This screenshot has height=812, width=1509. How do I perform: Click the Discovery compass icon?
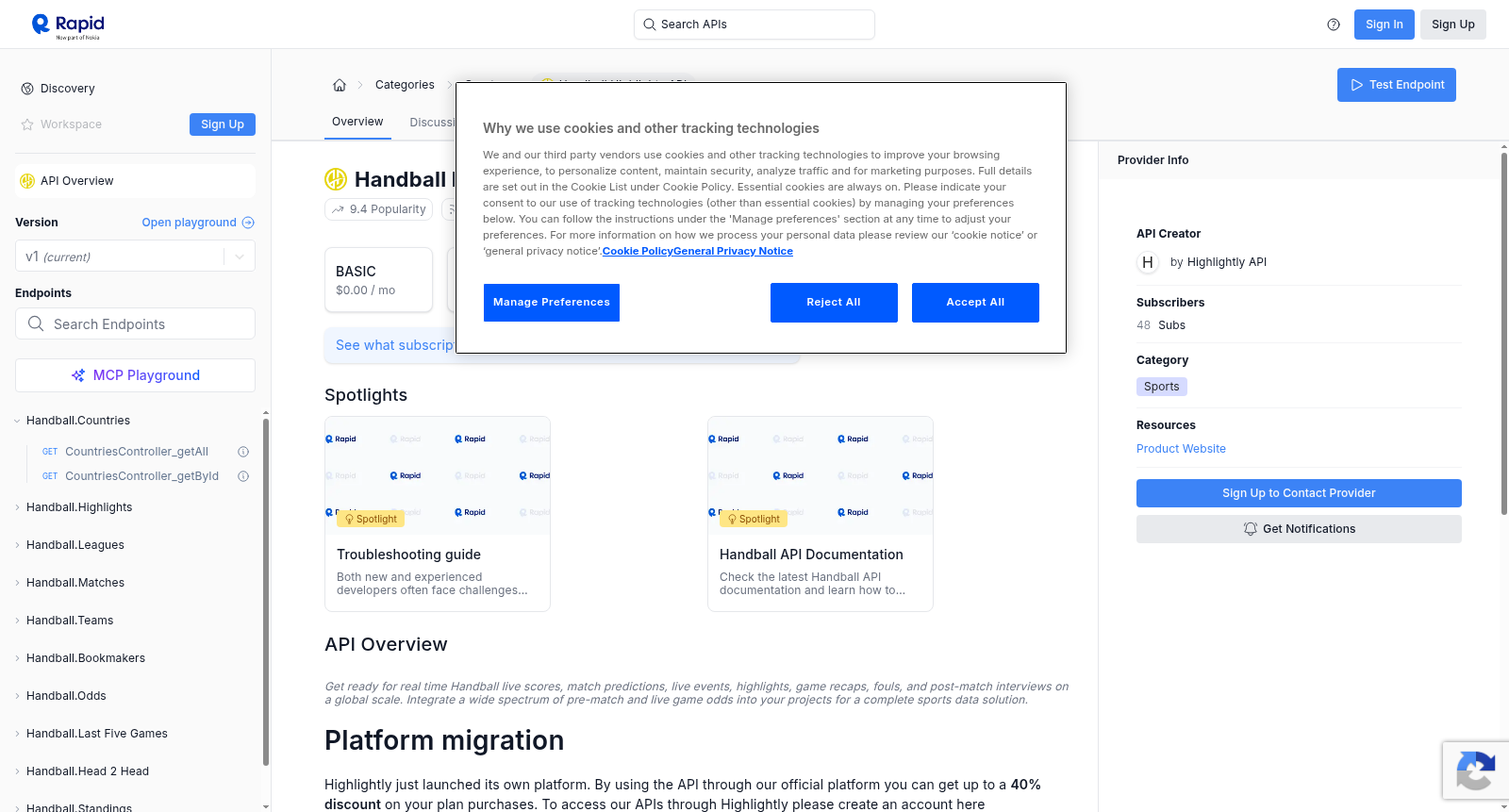[27, 89]
